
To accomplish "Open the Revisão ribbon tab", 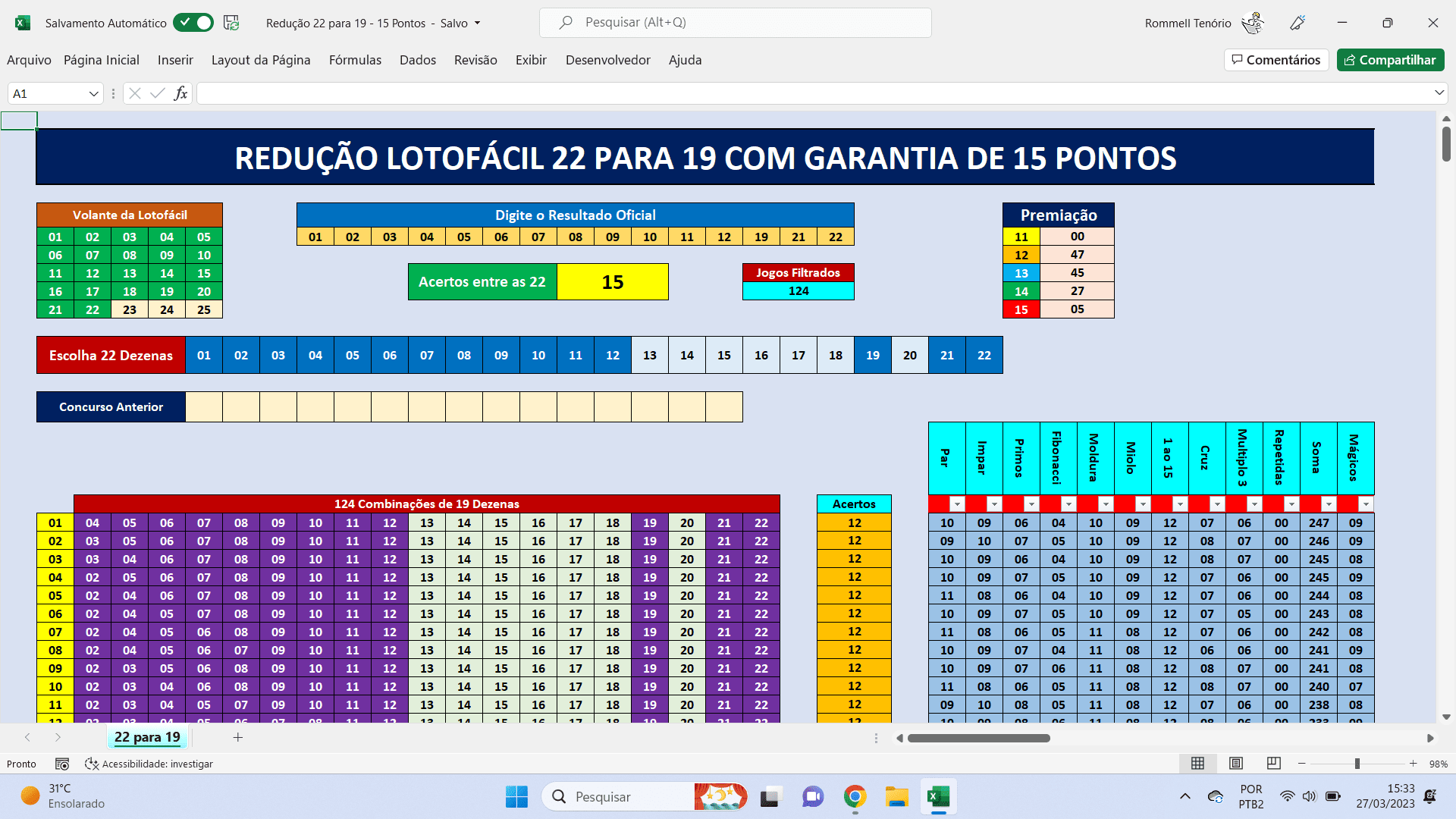I will click(475, 60).
